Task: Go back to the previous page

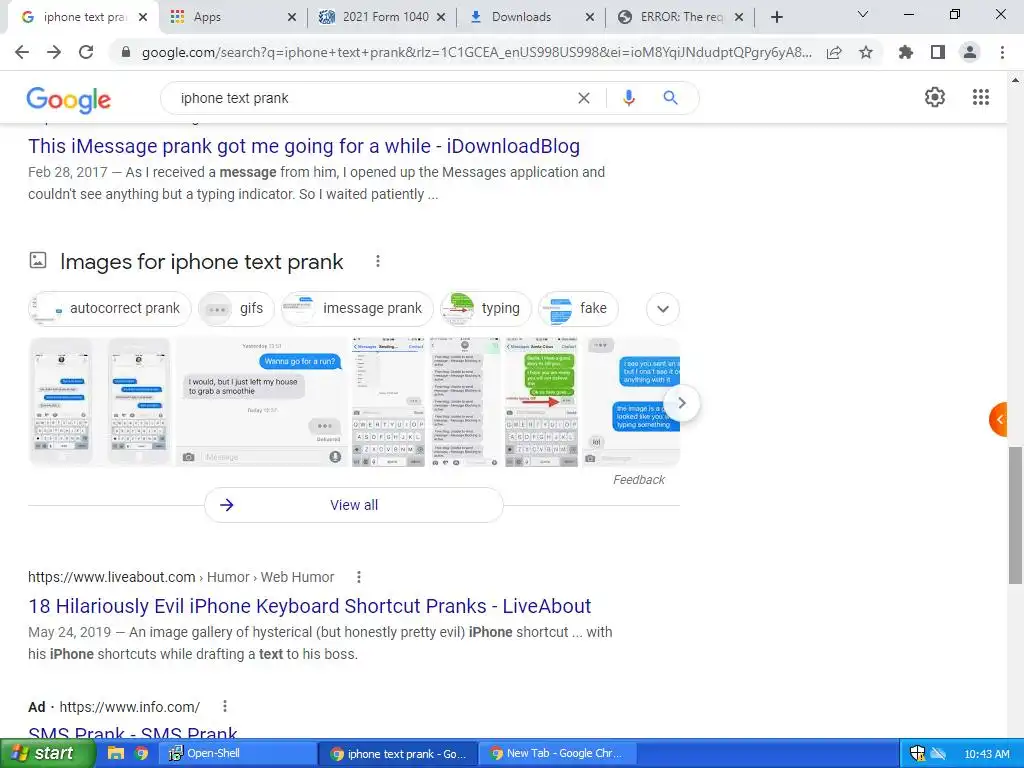Action: 22,52
